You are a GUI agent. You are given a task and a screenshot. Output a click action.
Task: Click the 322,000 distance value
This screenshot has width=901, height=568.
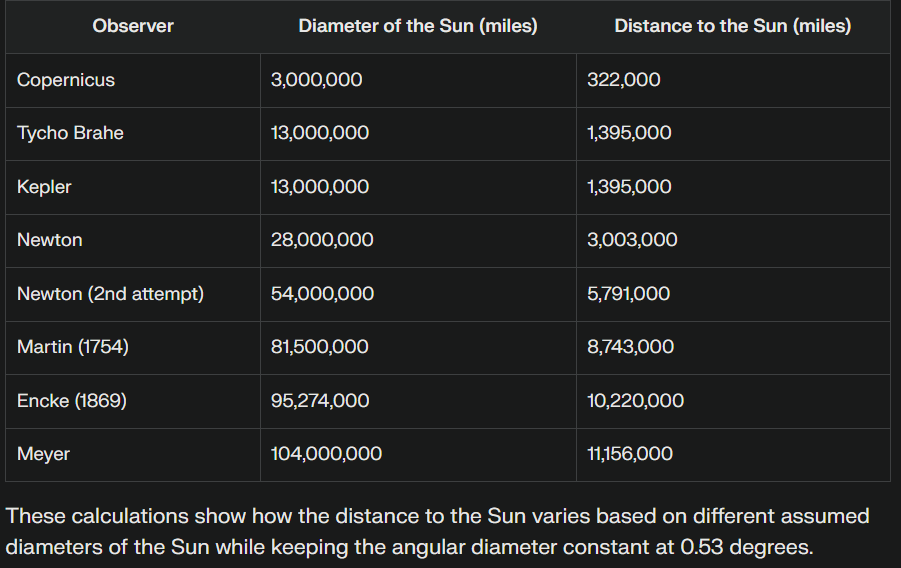[624, 80]
